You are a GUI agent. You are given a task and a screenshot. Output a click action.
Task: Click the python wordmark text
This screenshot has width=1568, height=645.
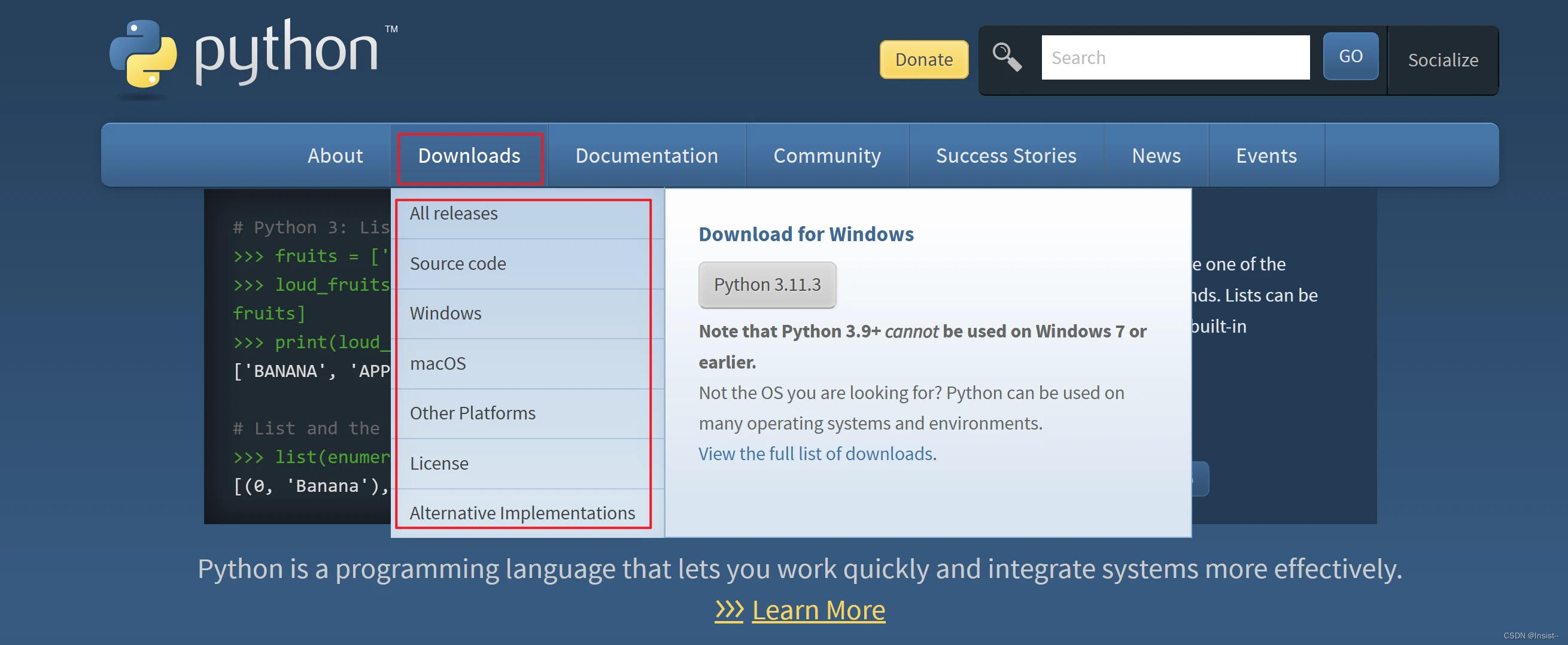pyautogui.click(x=286, y=51)
